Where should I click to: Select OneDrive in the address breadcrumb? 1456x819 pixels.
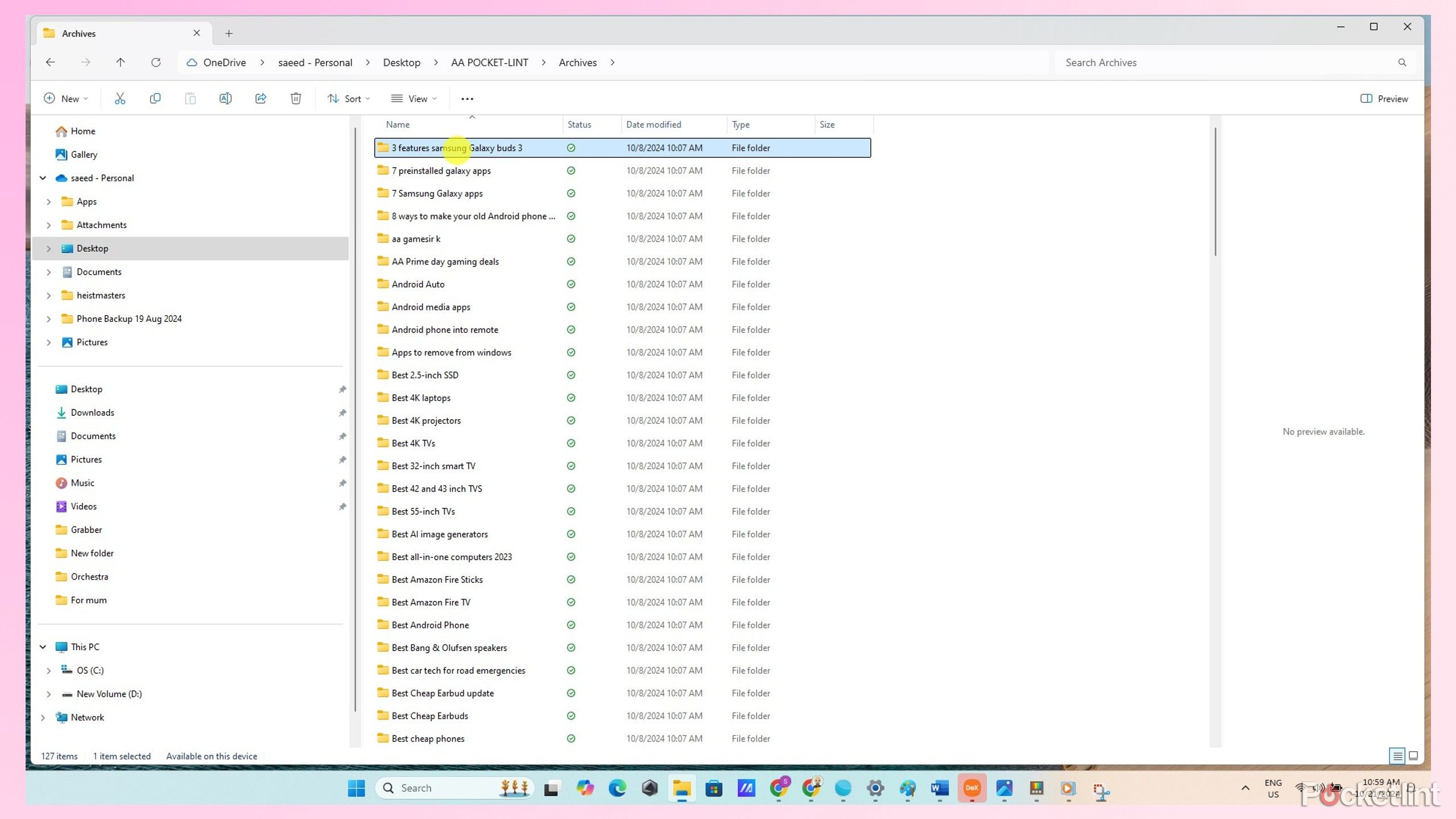click(224, 63)
